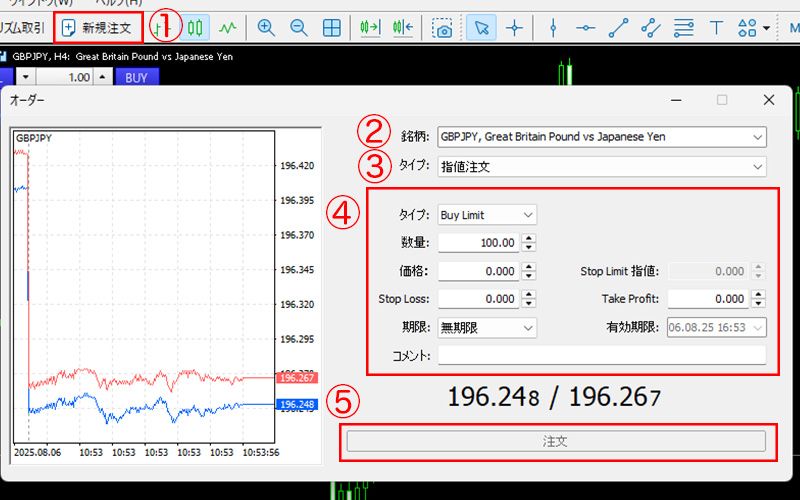Screen dimensions: 800x500
Task: Decrease Take Profit with the down arrow
Action: pyautogui.click(x=759, y=304)
